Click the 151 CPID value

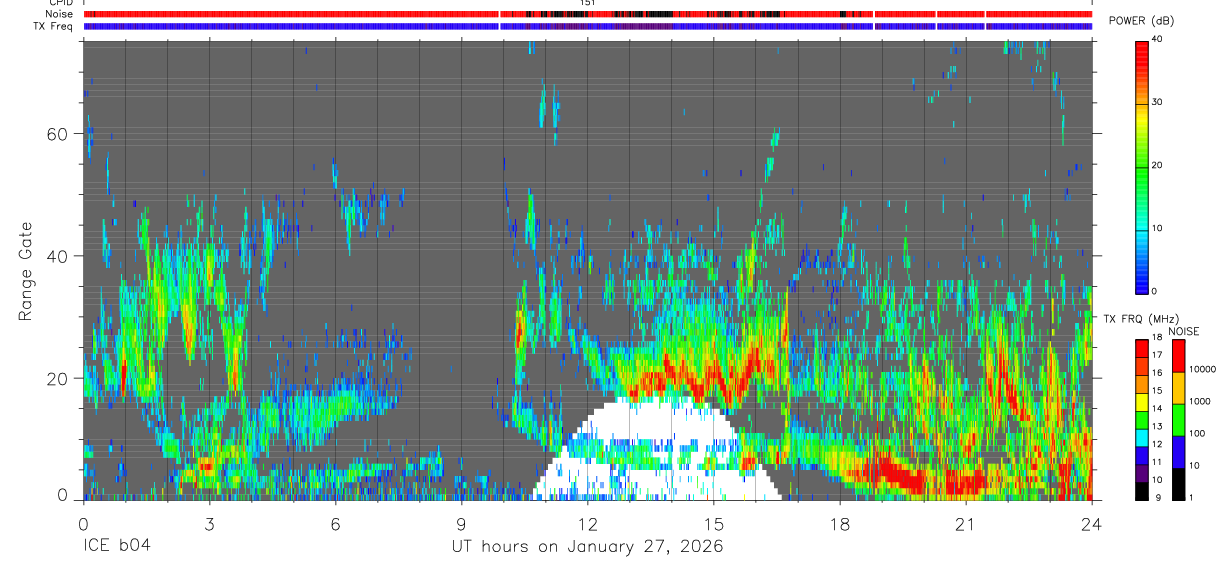coord(587,3)
